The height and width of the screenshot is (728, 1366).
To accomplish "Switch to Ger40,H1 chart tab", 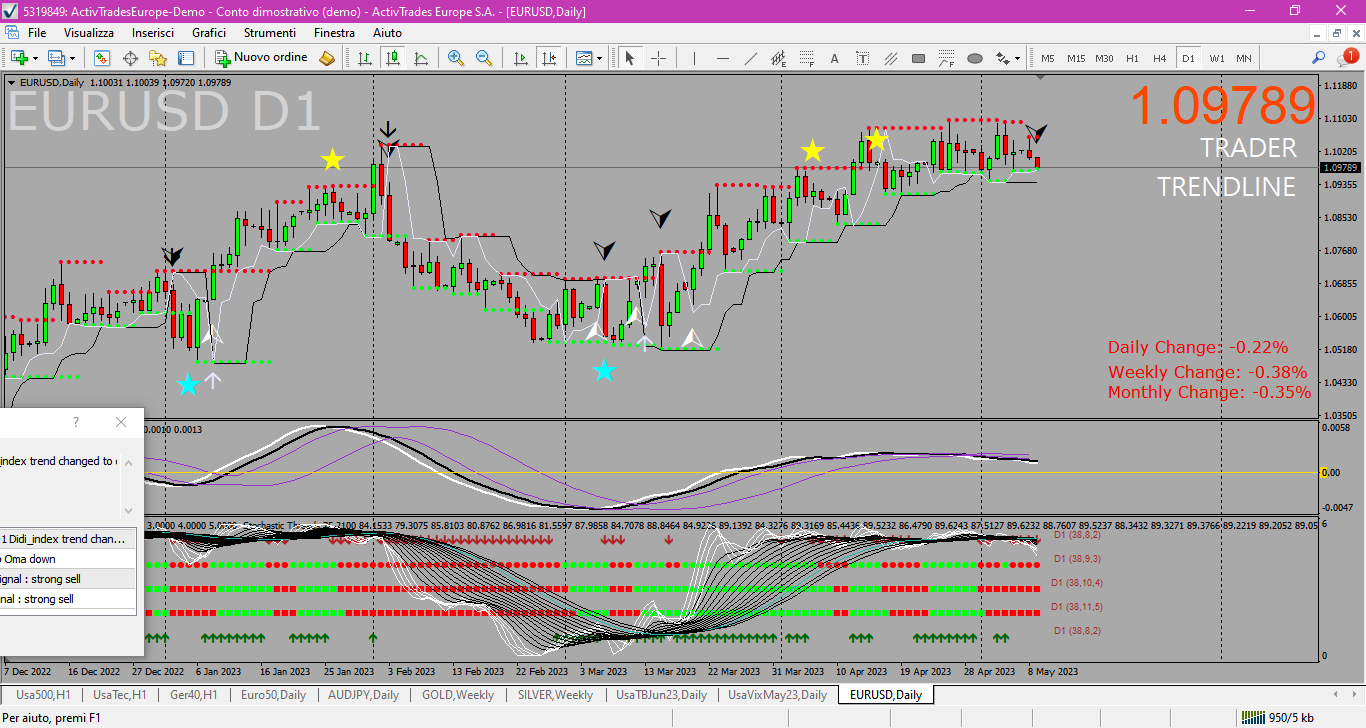I will click(x=194, y=695).
